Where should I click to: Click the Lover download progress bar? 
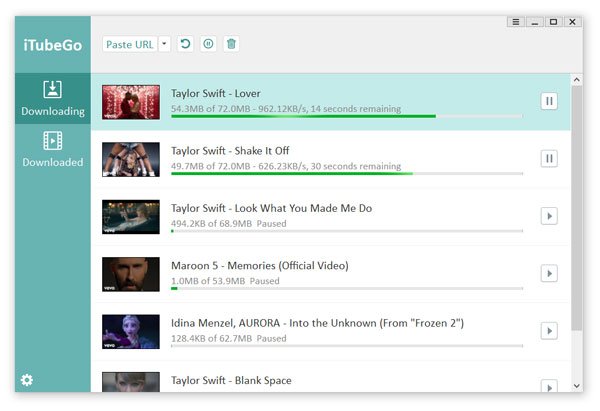pyautogui.click(x=347, y=116)
